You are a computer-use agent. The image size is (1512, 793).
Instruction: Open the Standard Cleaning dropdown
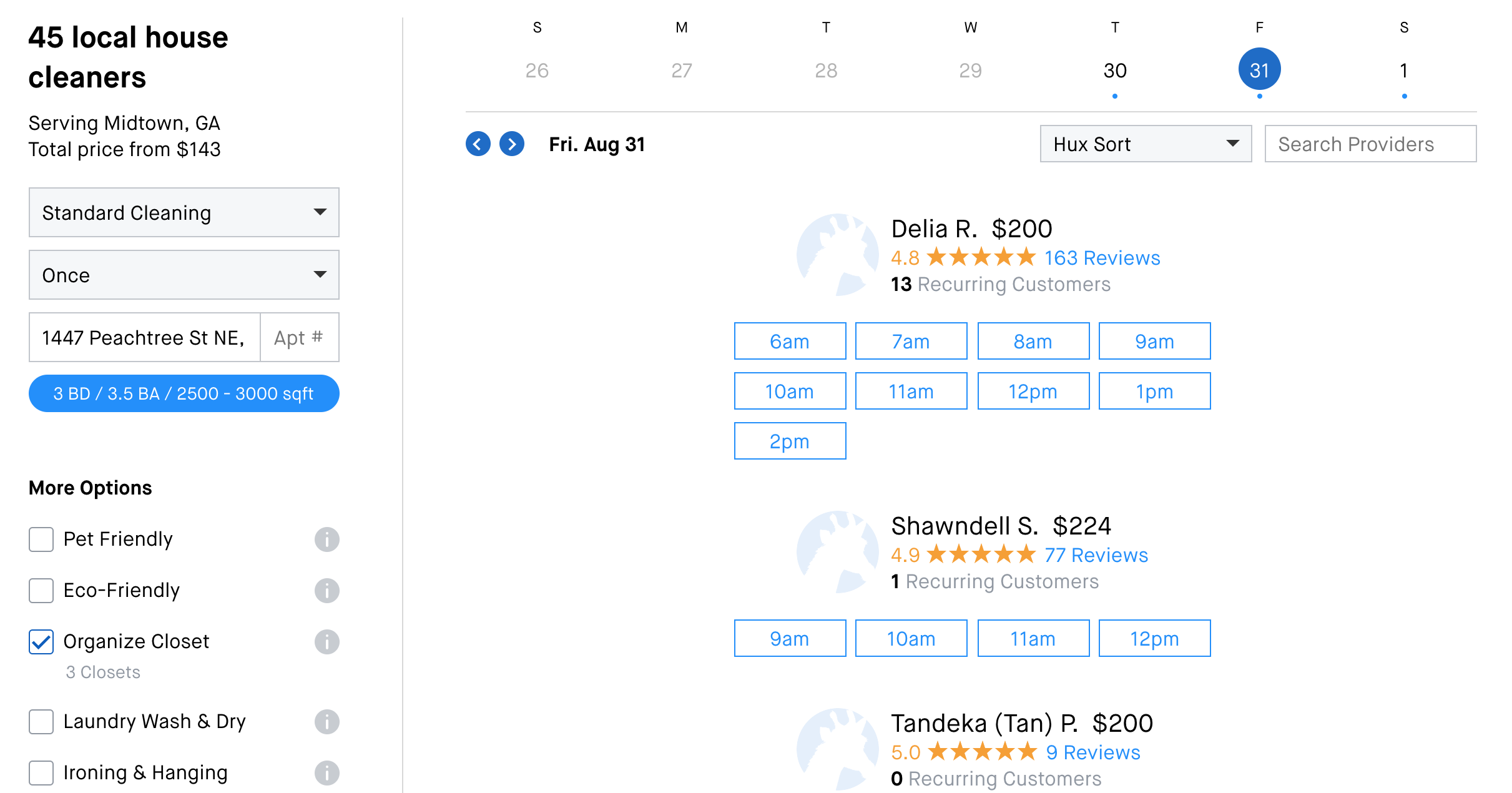pos(184,213)
